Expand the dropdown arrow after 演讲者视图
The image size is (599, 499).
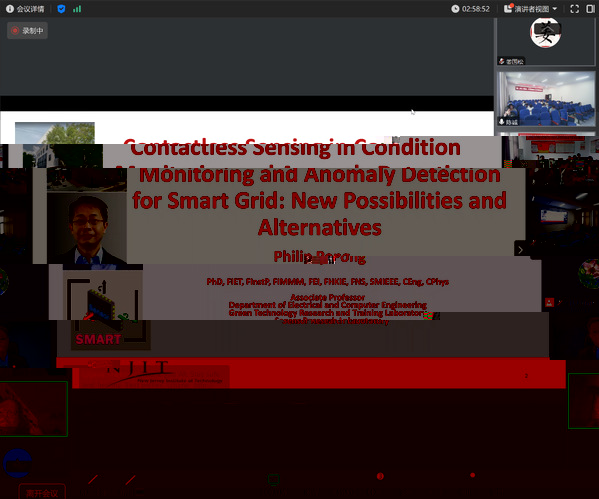coord(555,9)
